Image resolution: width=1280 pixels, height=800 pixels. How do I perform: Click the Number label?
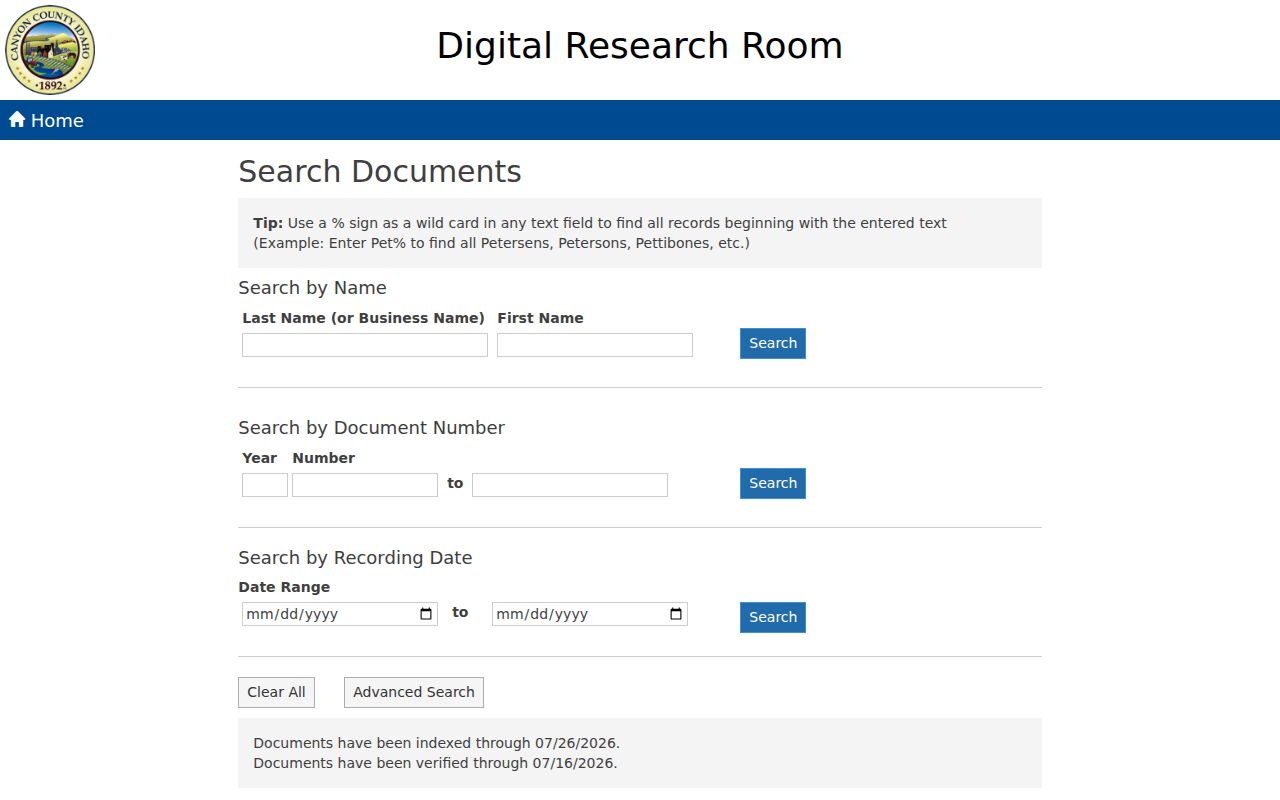(x=324, y=458)
